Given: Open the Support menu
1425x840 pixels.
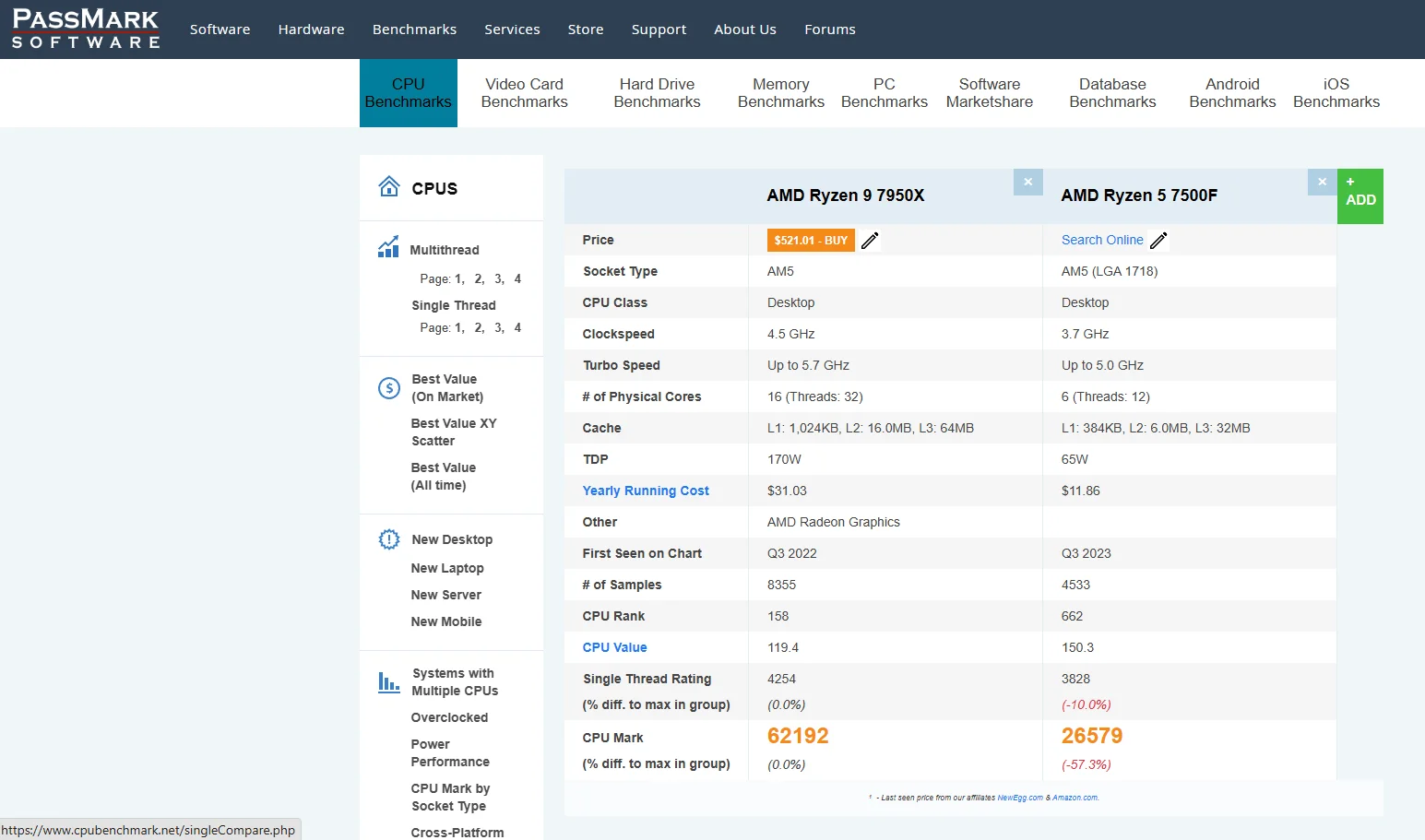Looking at the screenshot, I should click(x=659, y=30).
